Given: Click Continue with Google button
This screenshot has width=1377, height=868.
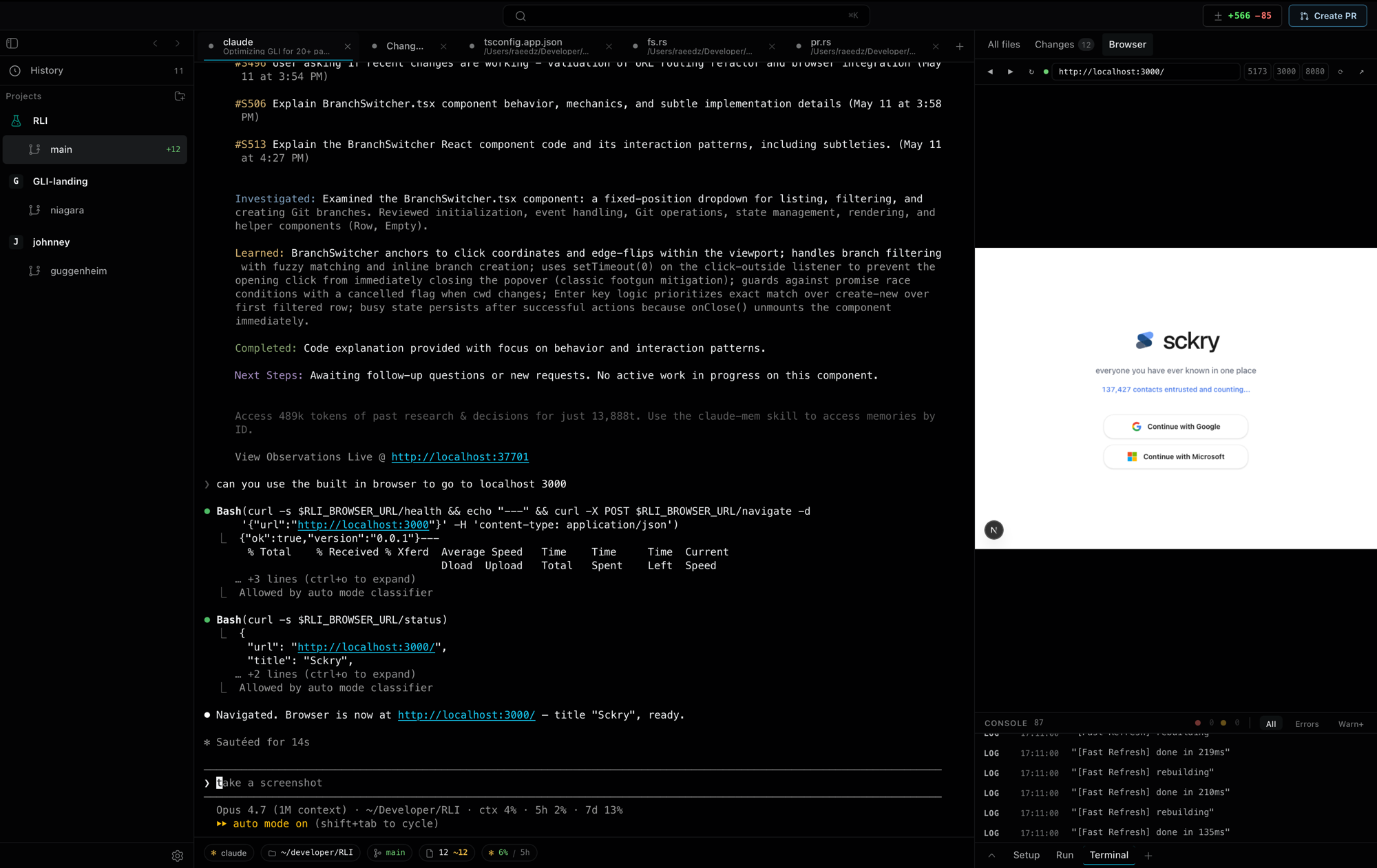Looking at the screenshot, I should point(1175,427).
